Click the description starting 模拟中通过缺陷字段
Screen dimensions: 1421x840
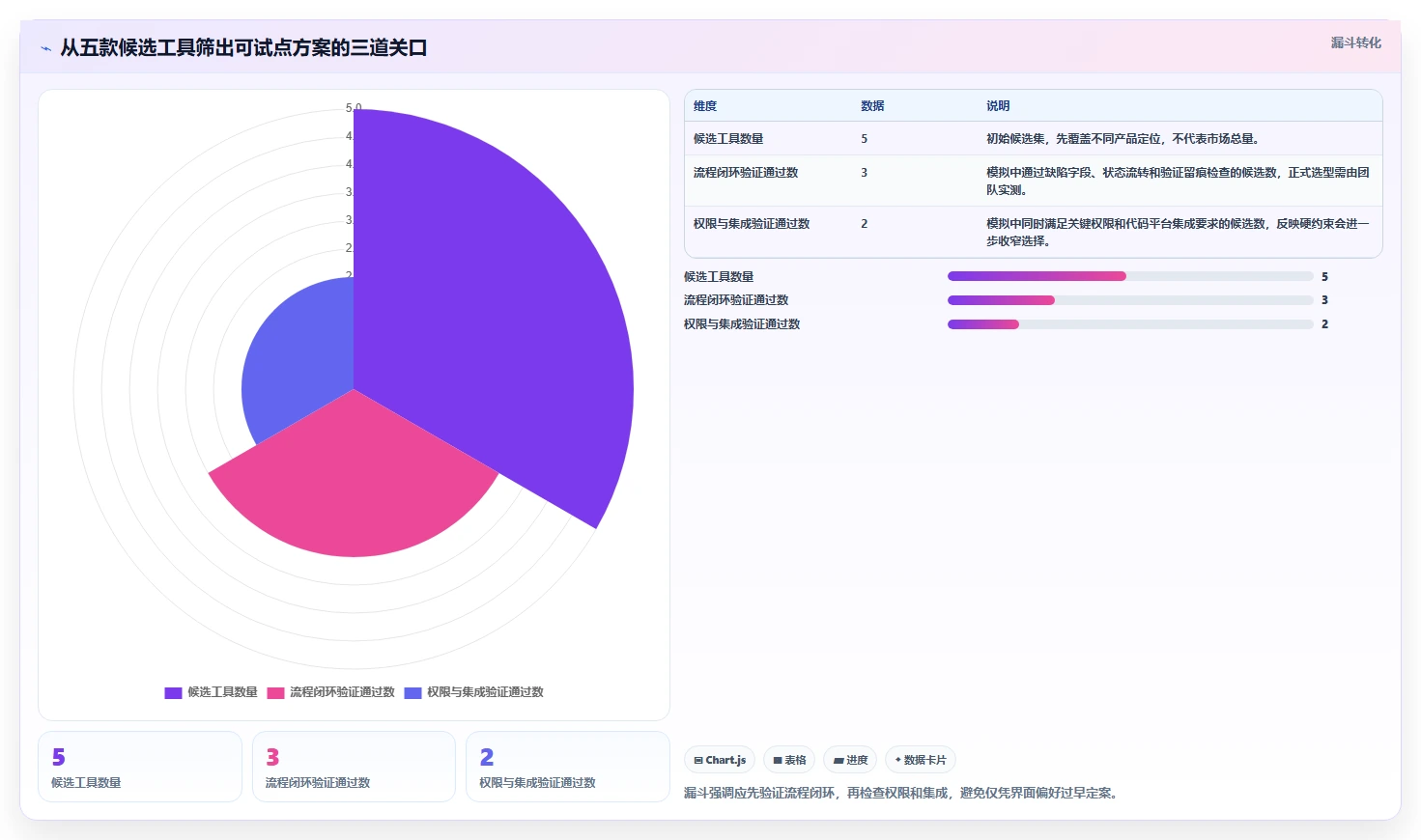tap(1178, 182)
